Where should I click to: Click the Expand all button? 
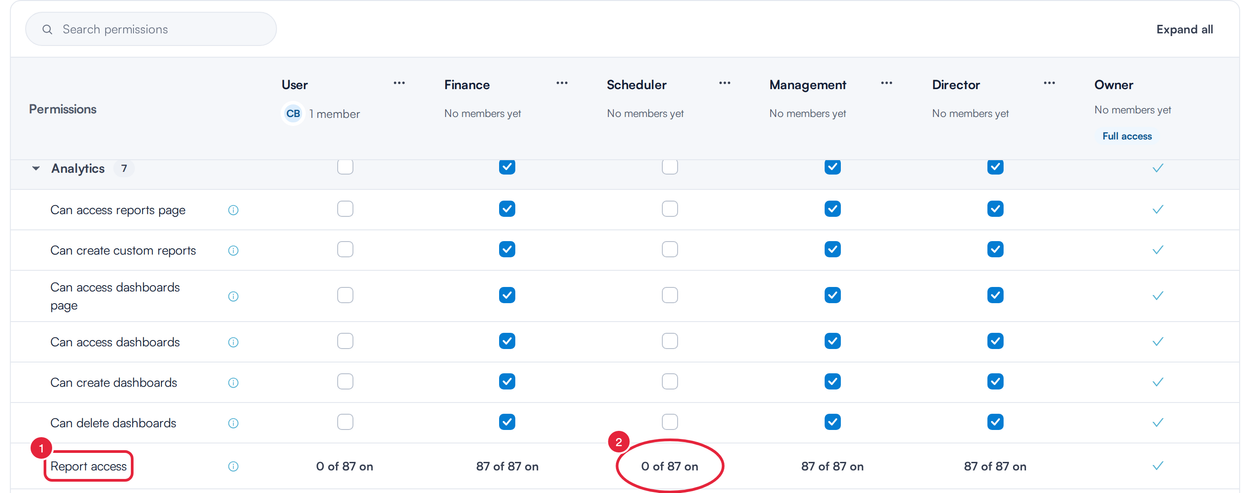tap(1185, 29)
